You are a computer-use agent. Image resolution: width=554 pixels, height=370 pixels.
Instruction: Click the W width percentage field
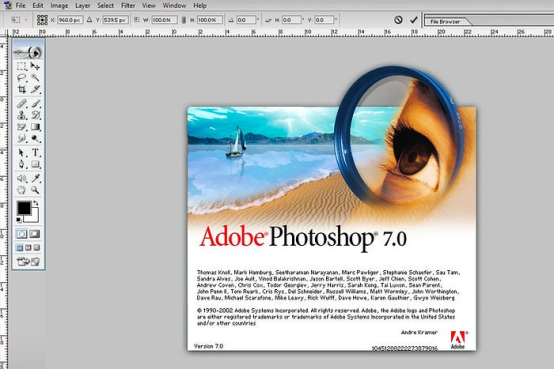point(164,20)
